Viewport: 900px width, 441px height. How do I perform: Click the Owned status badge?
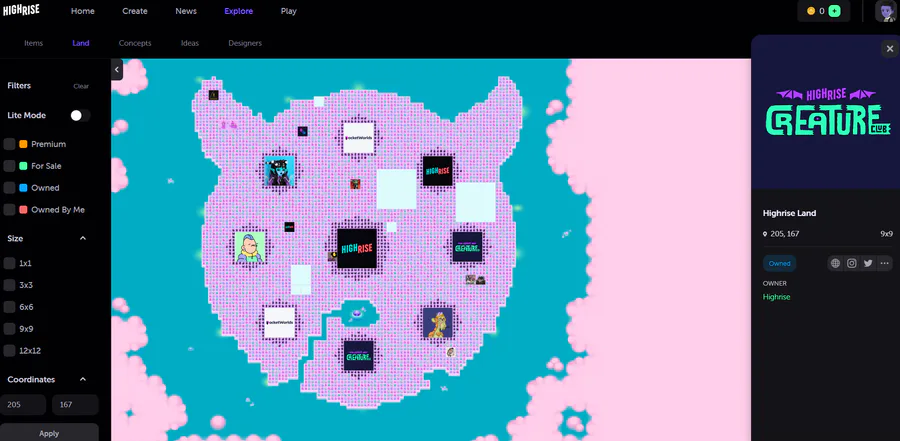pos(779,264)
